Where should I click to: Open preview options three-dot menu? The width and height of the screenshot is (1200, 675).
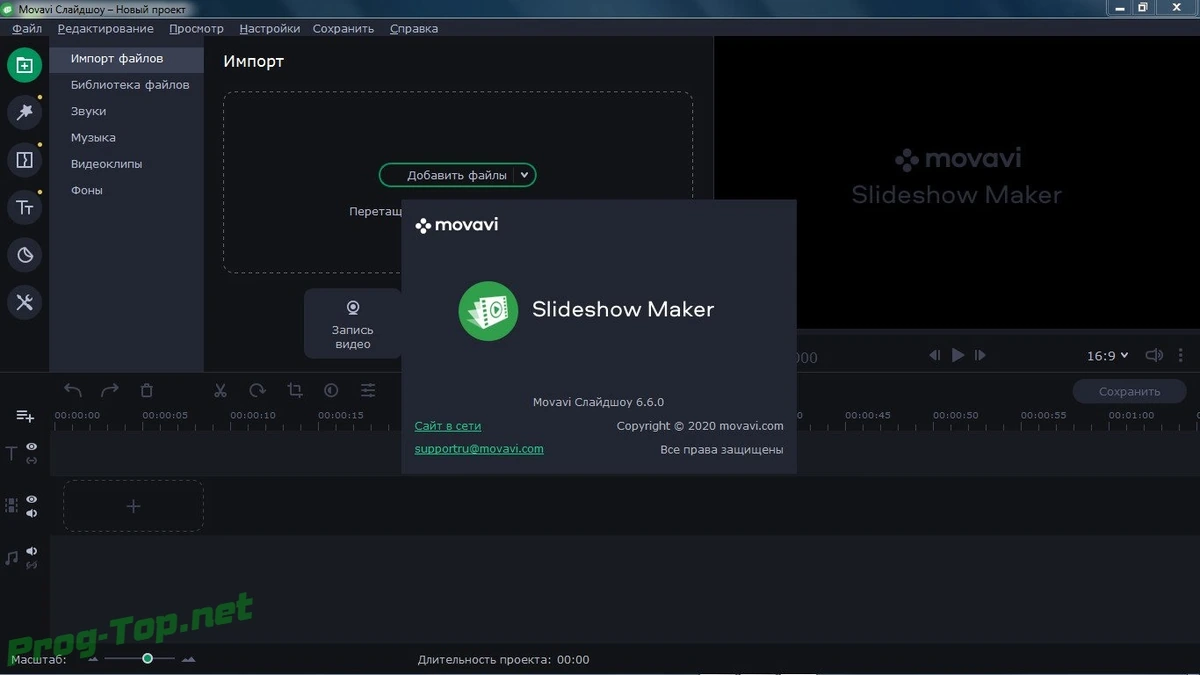pos(1181,355)
